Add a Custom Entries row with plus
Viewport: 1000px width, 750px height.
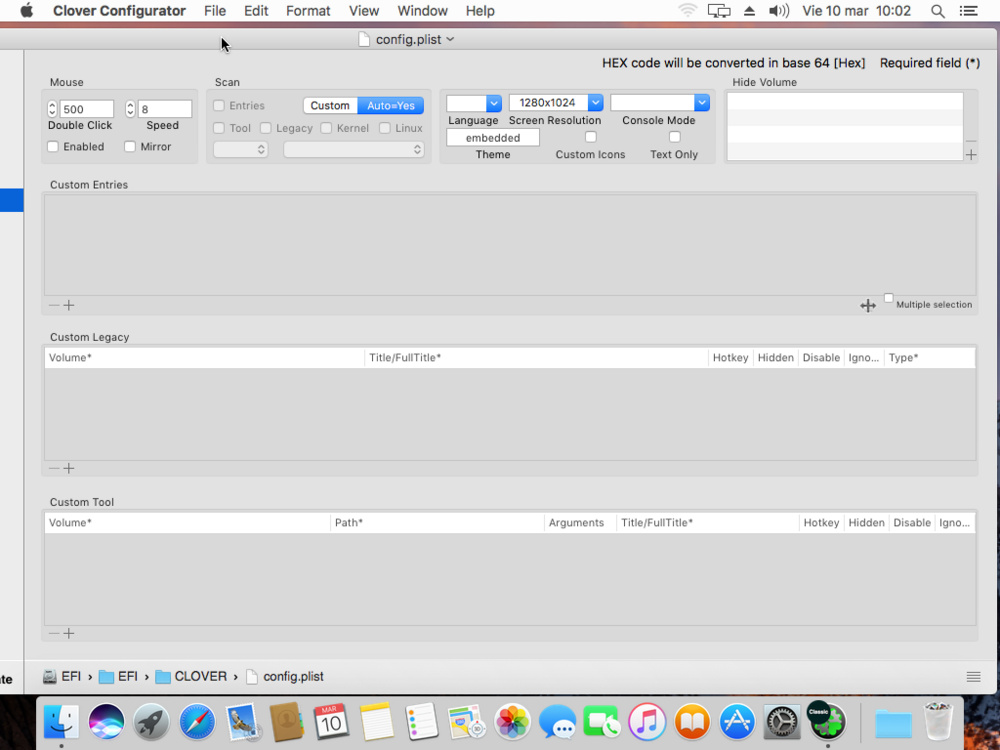tap(69, 305)
